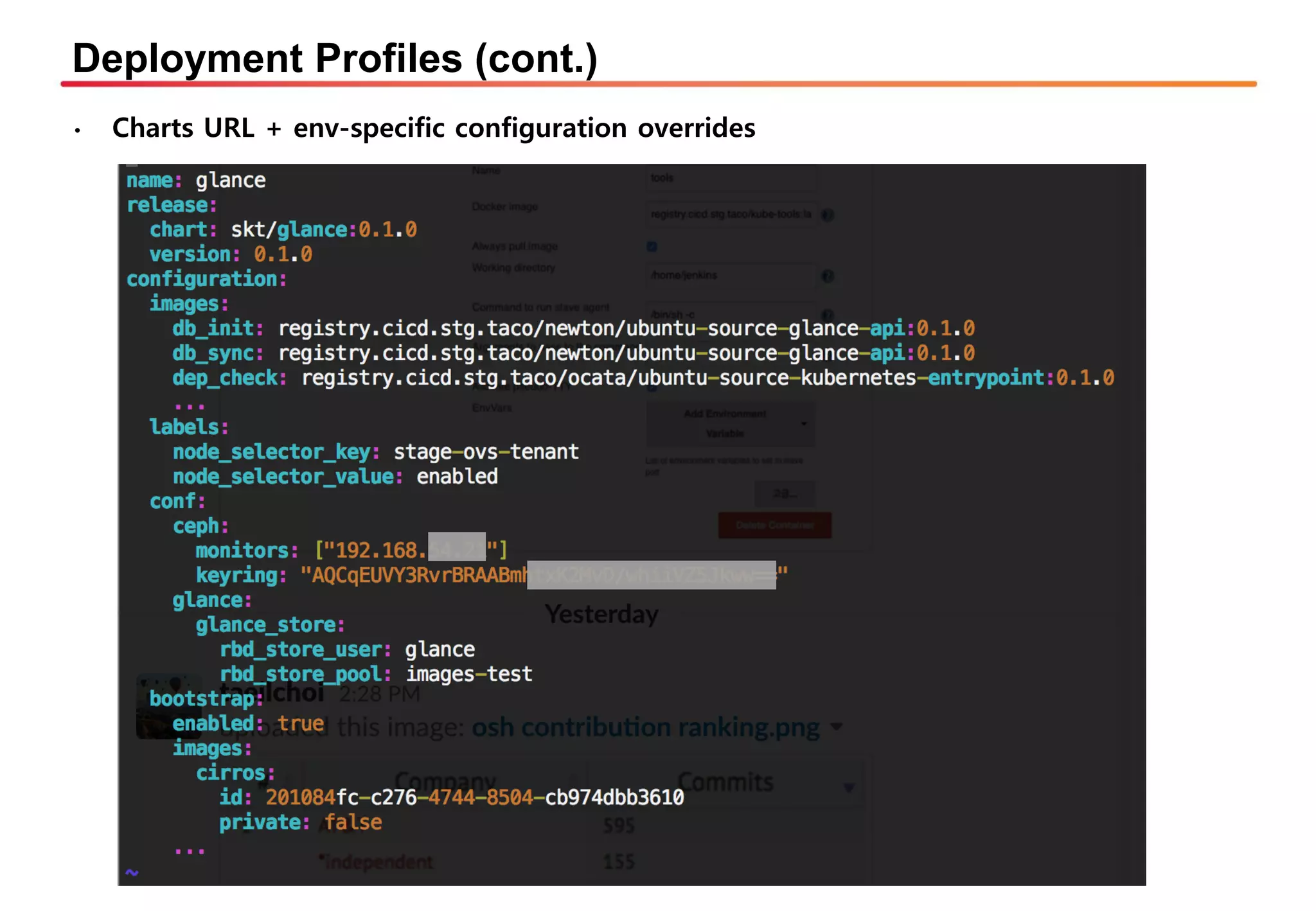1316x911 pixels.
Task: Click the 595 commits table cell
Action: point(618,826)
